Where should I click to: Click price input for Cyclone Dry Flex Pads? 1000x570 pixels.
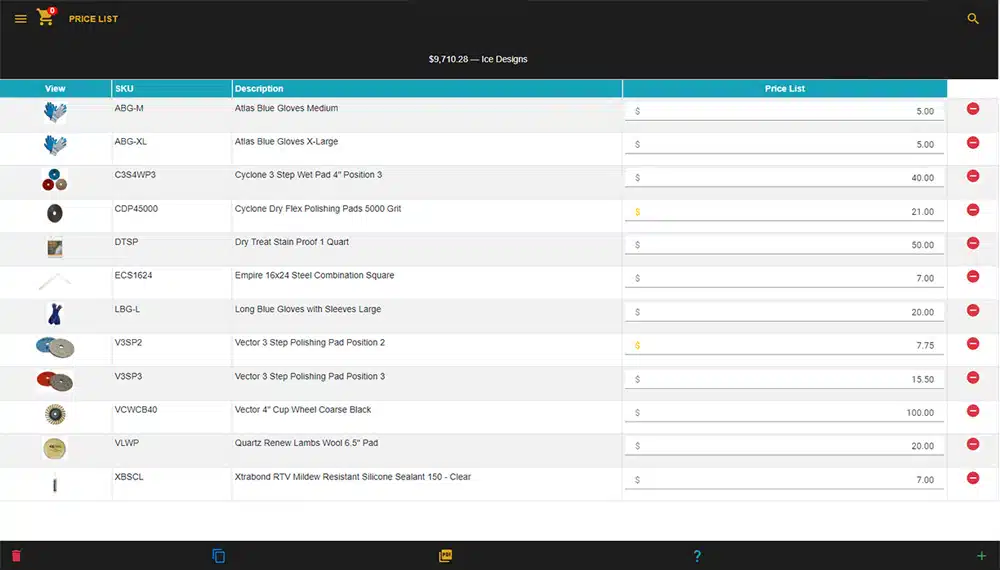click(785, 211)
